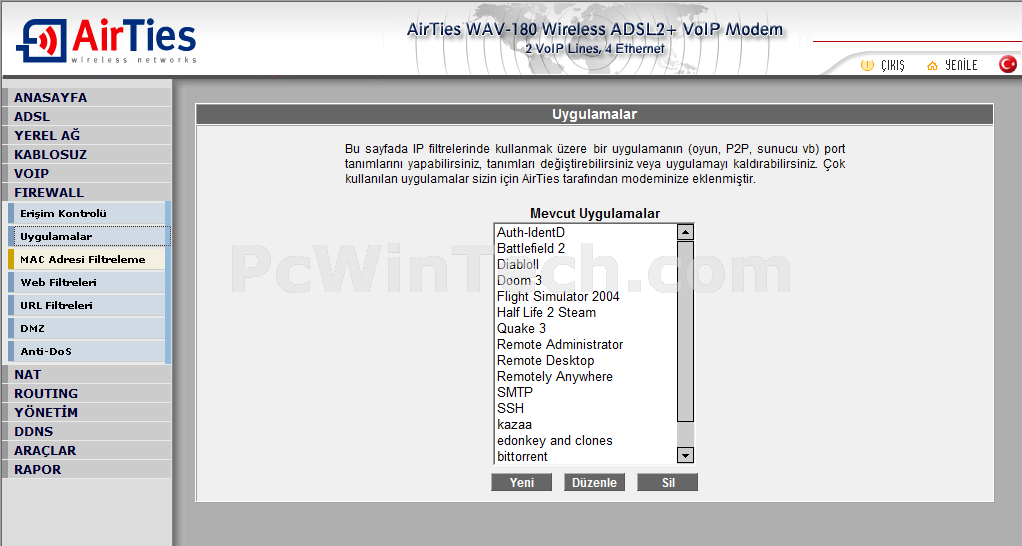Delete selected application with Sil
The height and width of the screenshot is (546, 1022).
click(x=667, y=482)
